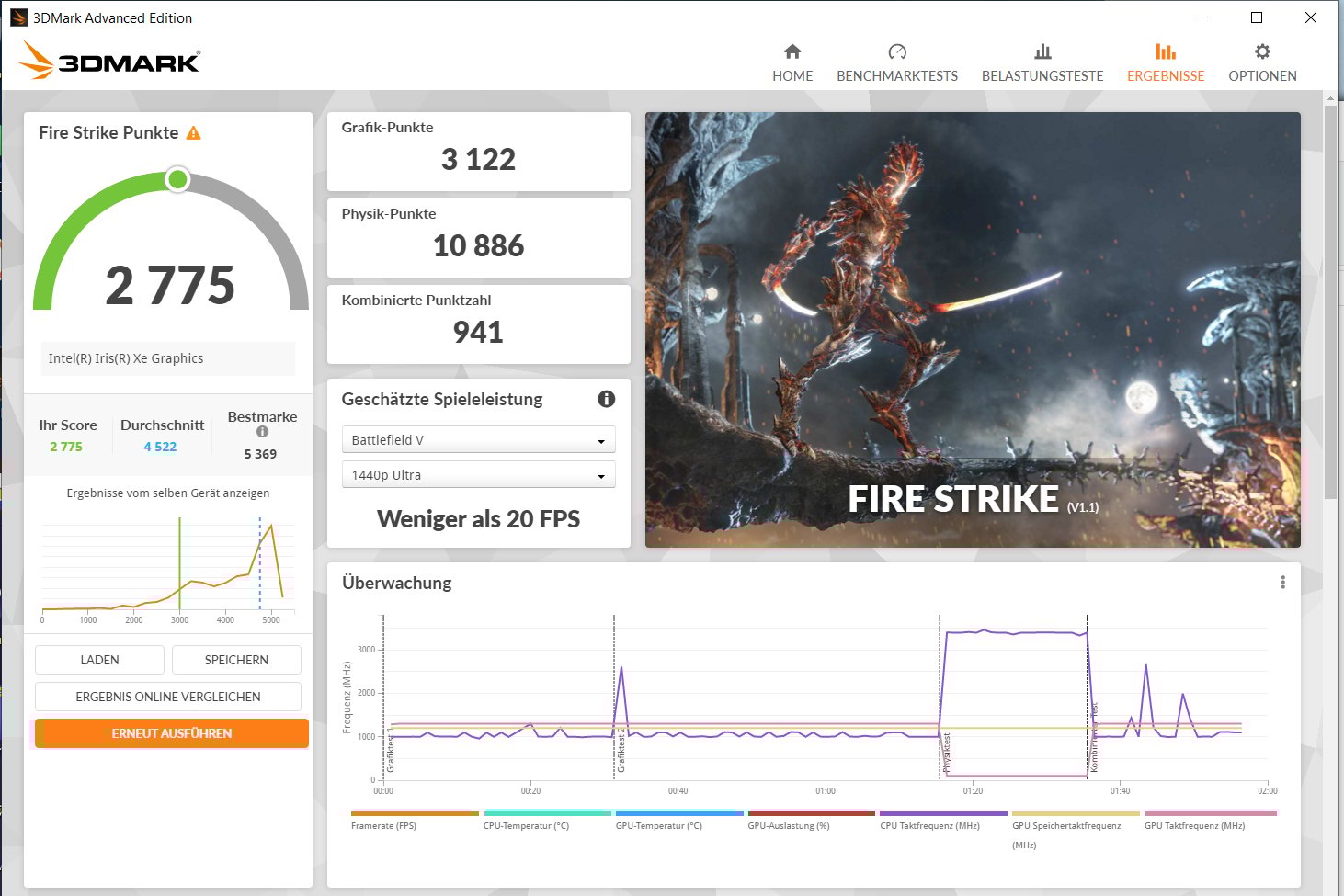Open the BELASTUNGSTESTE tab

(x=1042, y=63)
